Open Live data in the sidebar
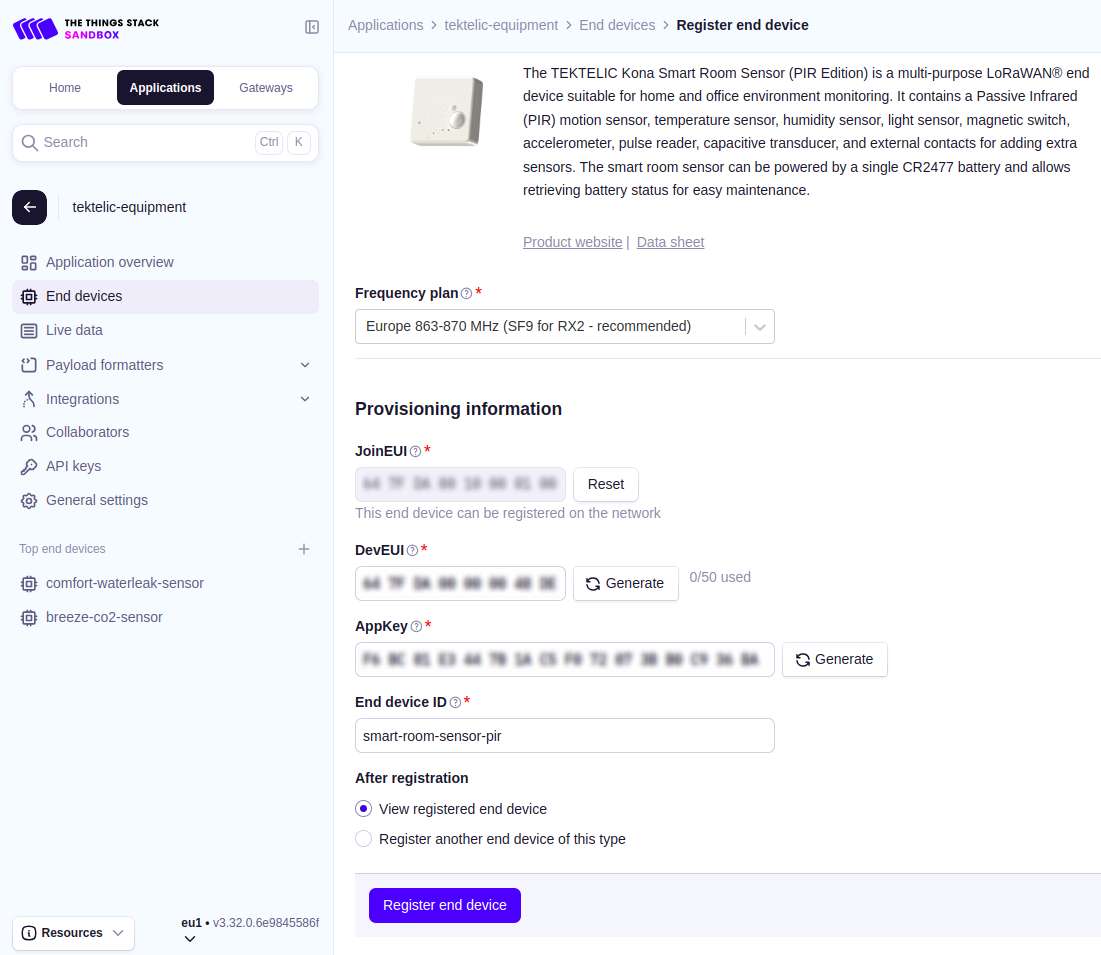 [x=74, y=330]
